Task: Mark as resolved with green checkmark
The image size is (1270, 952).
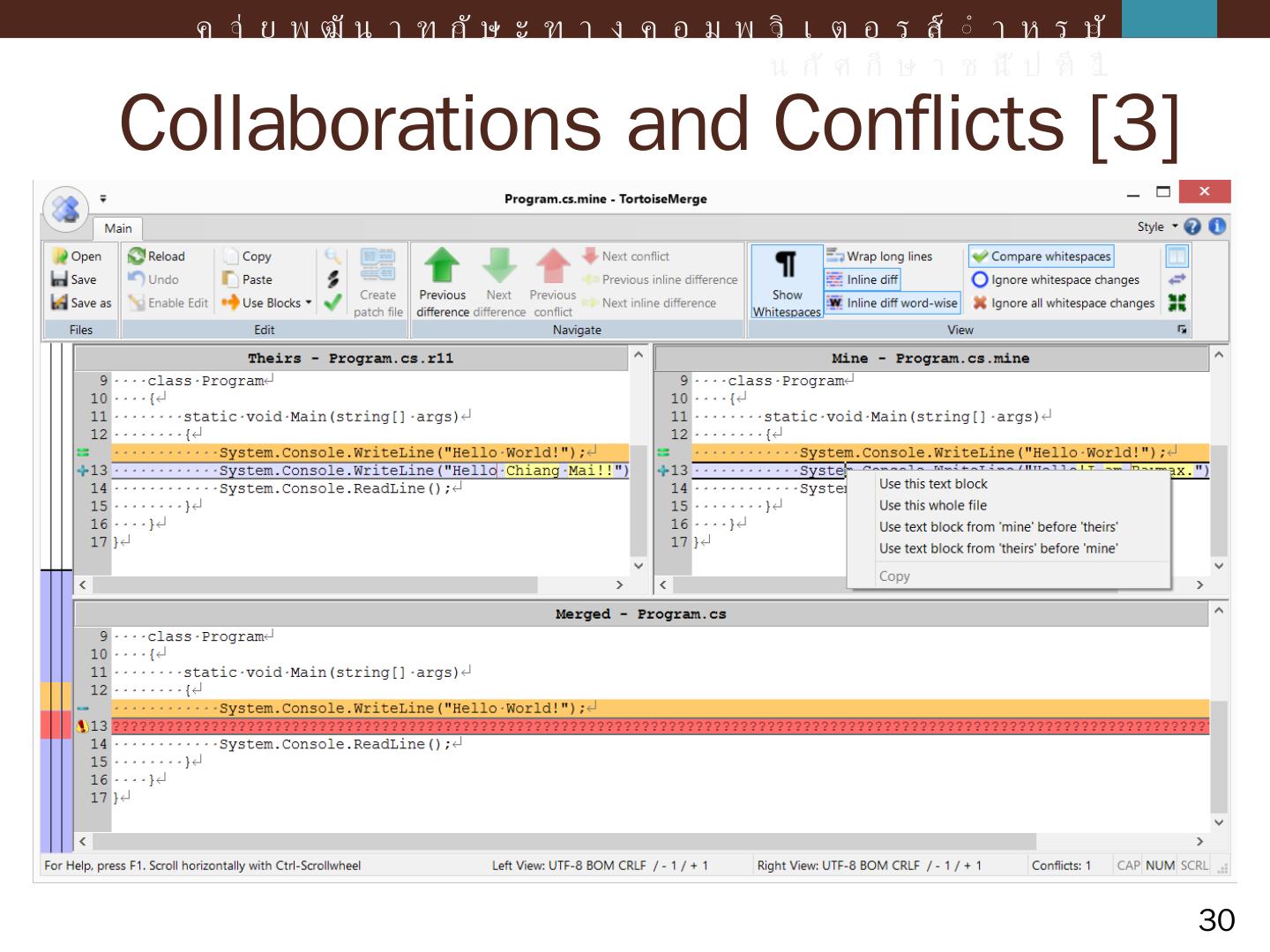Action: tap(332, 302)
